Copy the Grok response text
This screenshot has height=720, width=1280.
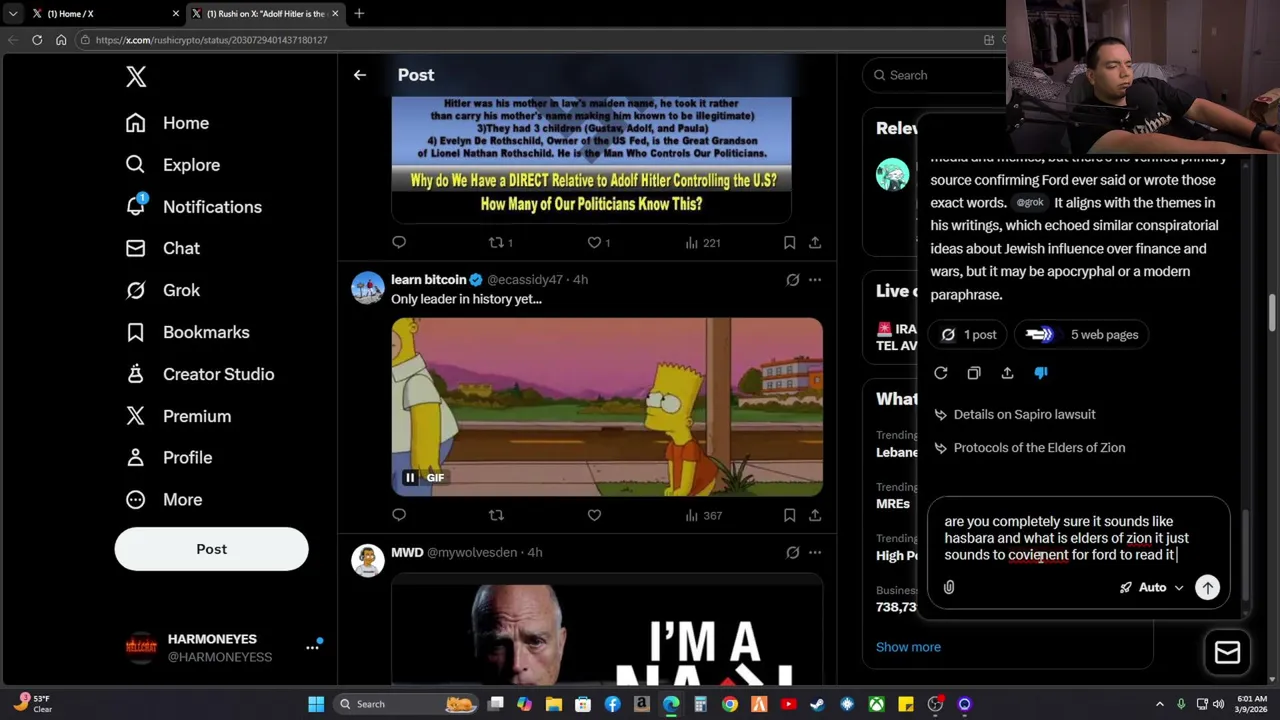(x=974, y=373)
